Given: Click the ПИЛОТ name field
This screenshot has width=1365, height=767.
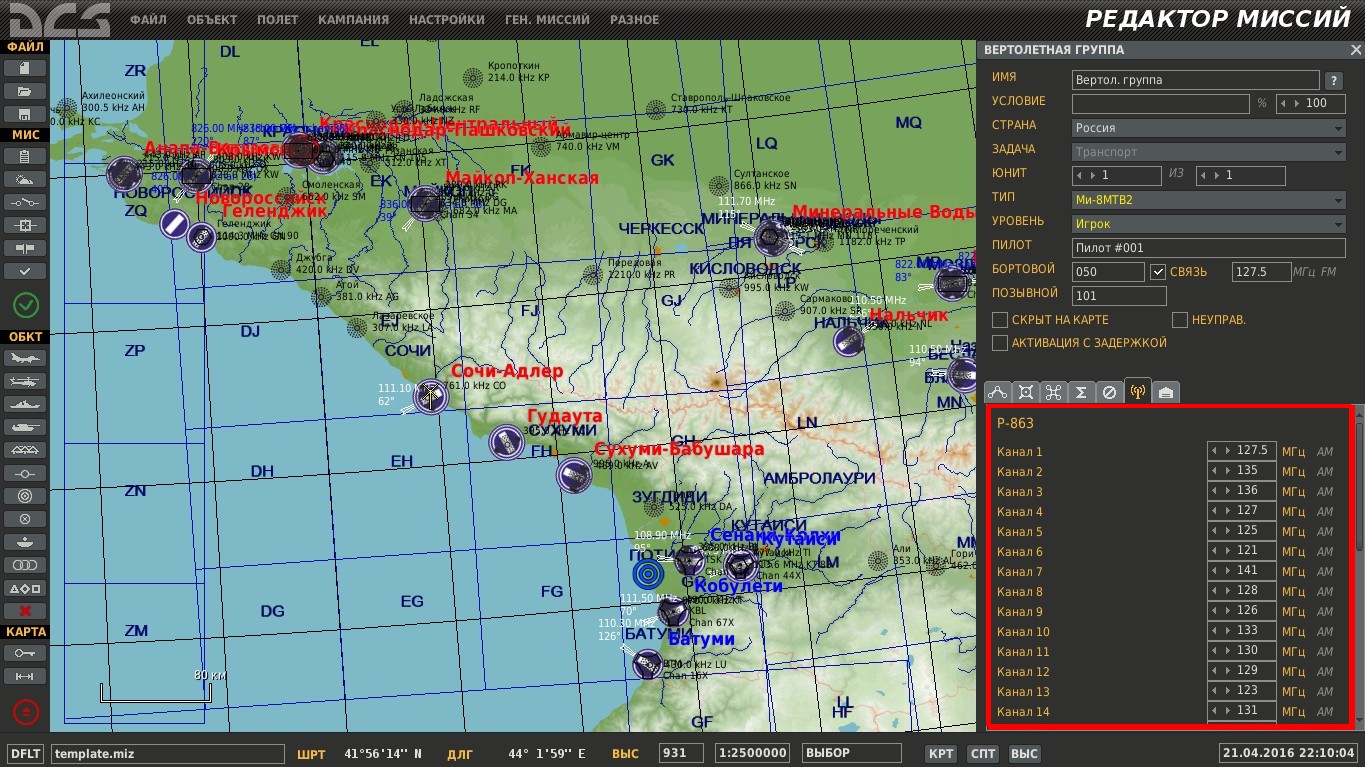Looking at the screenshot, I should 1209,248.
